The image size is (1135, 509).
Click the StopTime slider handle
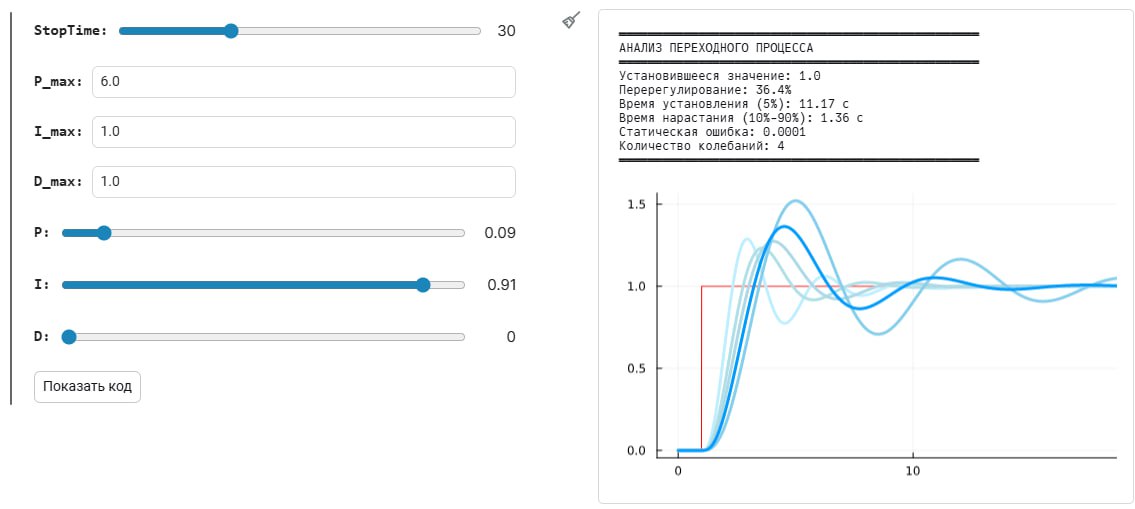tap(231, 30)
